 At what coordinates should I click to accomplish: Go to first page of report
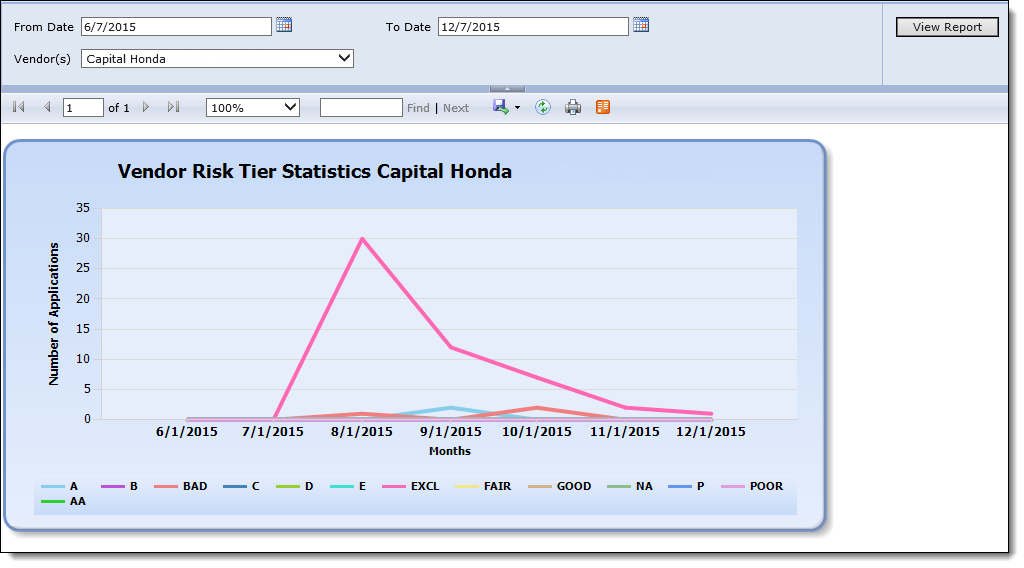click(x=19, y=107)
